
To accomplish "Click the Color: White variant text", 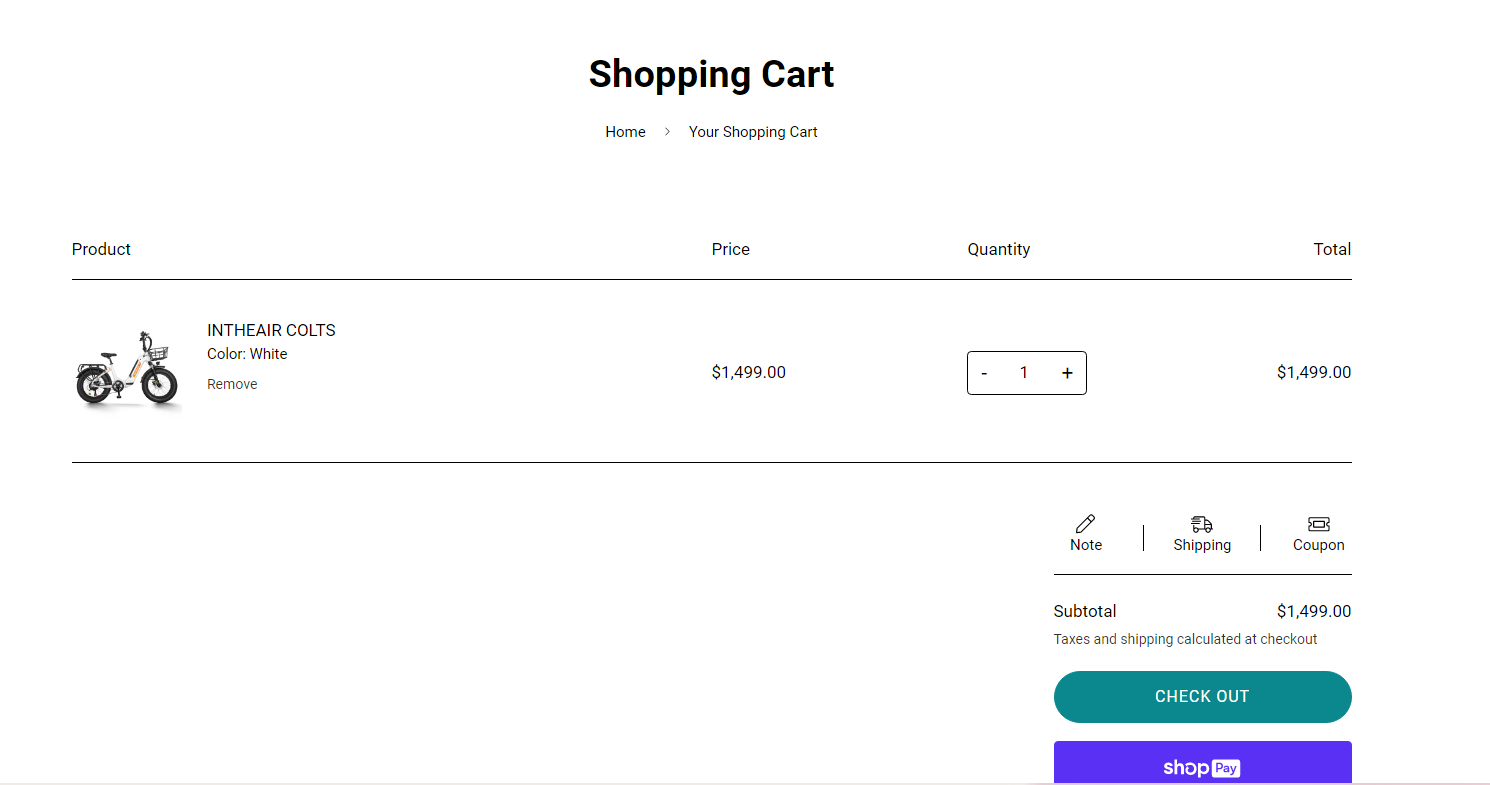I will 247,354.
